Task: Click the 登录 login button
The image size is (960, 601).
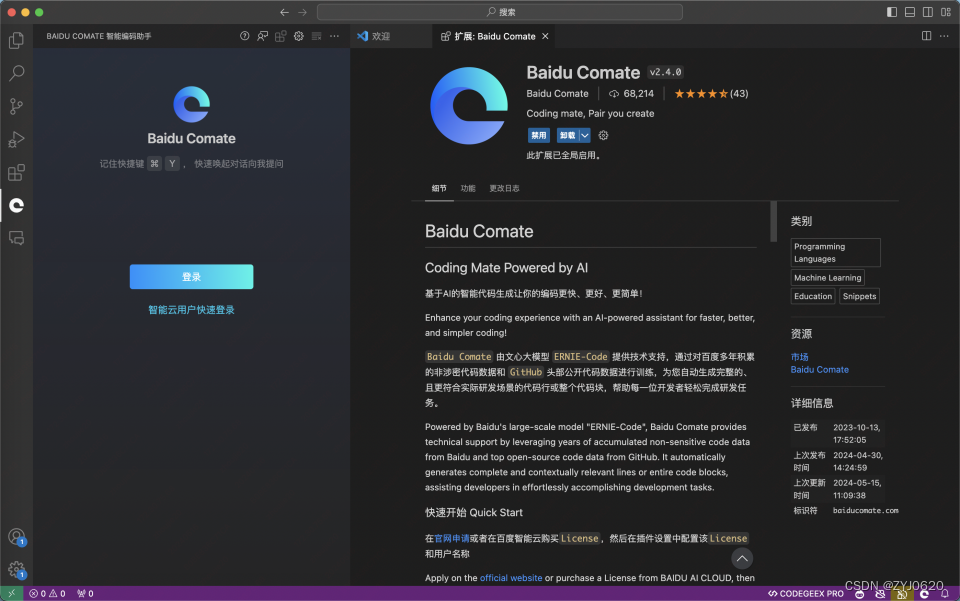Action: (192, 277)
